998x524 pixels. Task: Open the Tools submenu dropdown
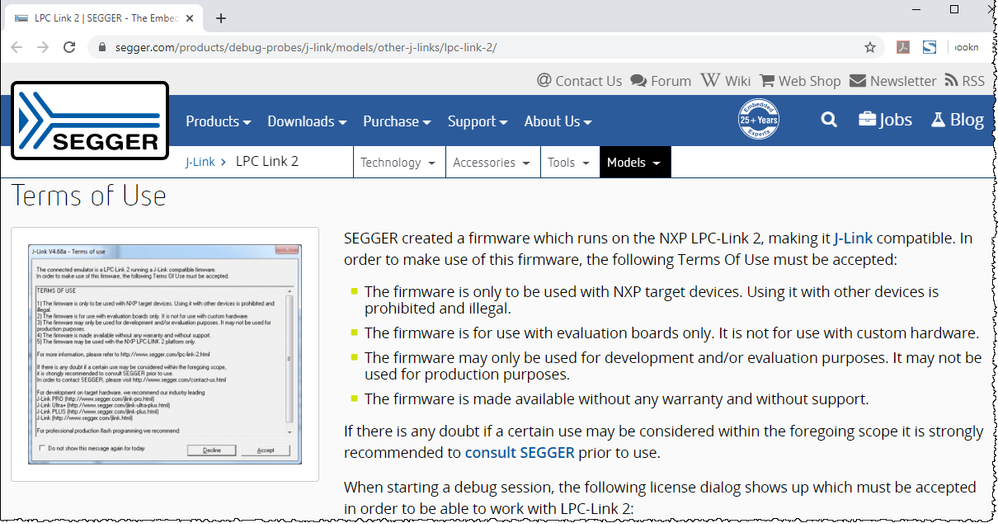point(569,162)
